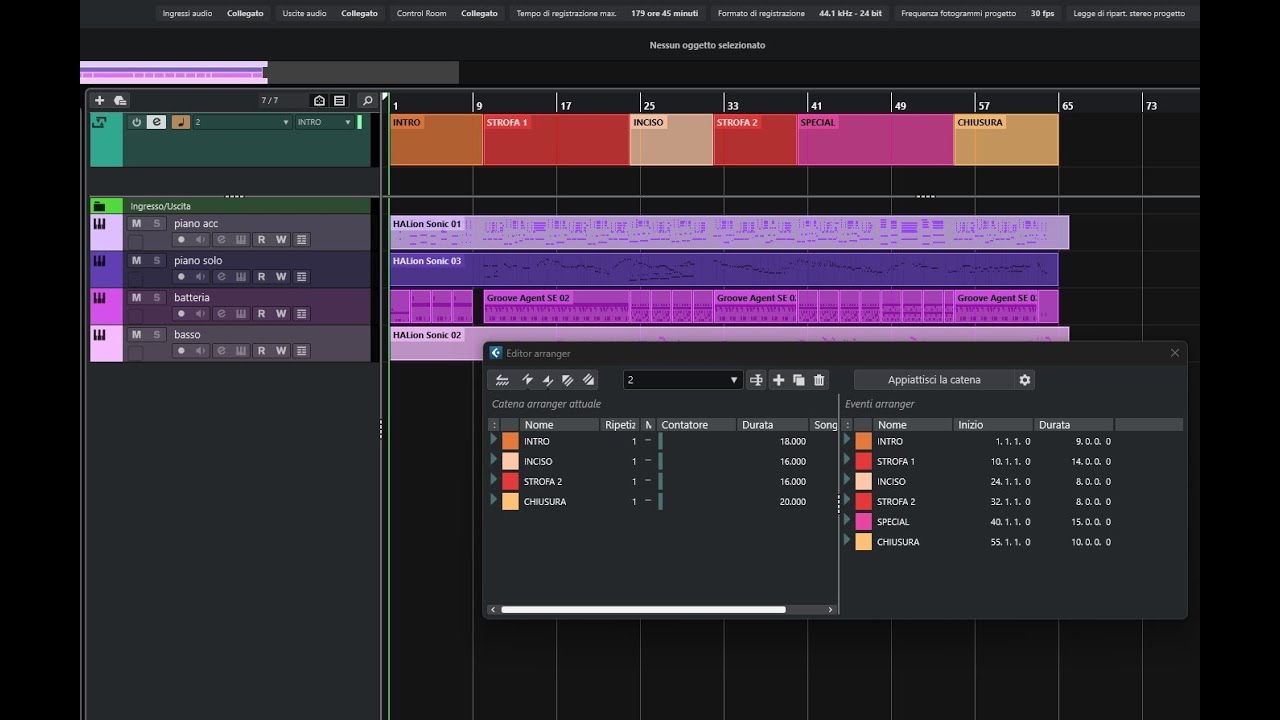Screen dimensions: 1280x720
Task: Click the current chain horizontal scrollbar
Action: click(643, 609)
